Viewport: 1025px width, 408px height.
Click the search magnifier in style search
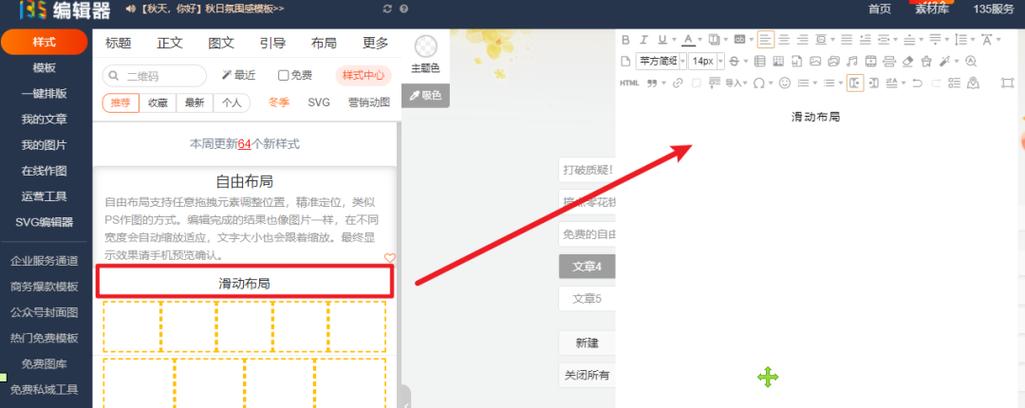pyautogui.click(x=114, y=76)
